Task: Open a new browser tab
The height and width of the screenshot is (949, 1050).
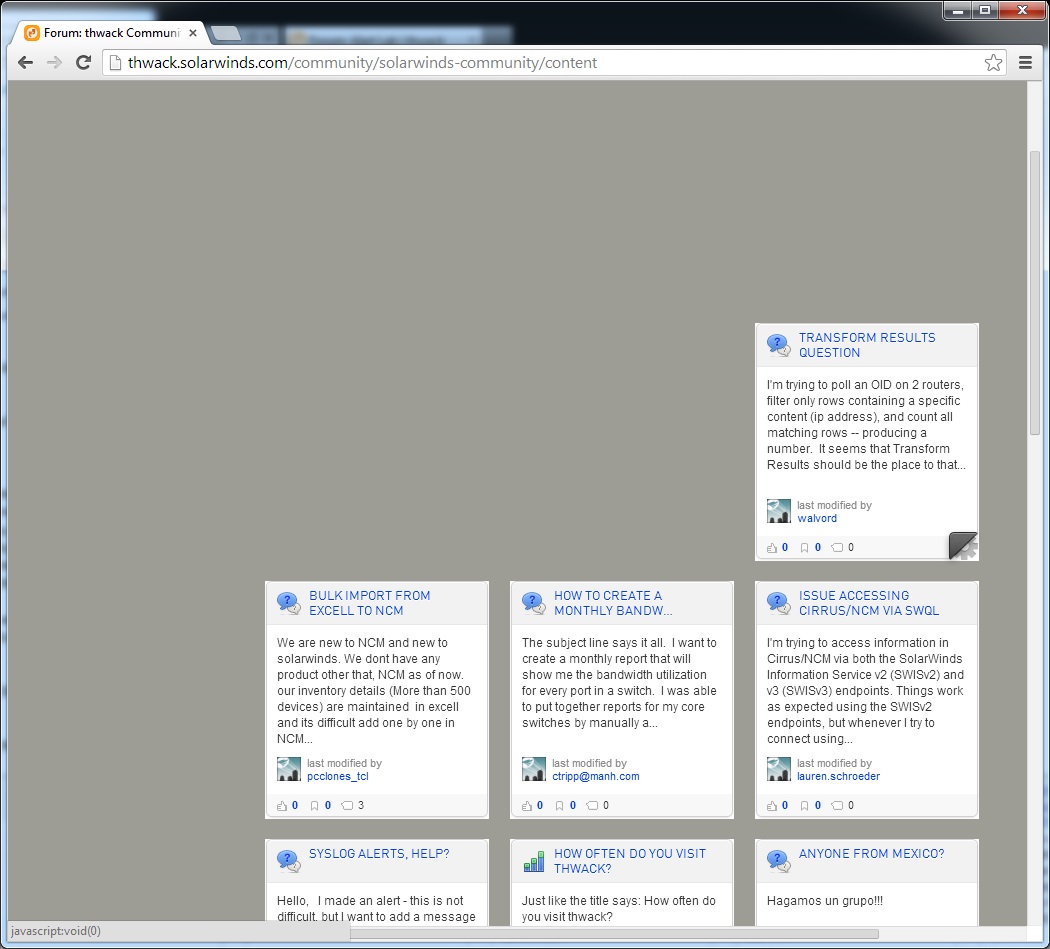Action: tap(226, 33)
